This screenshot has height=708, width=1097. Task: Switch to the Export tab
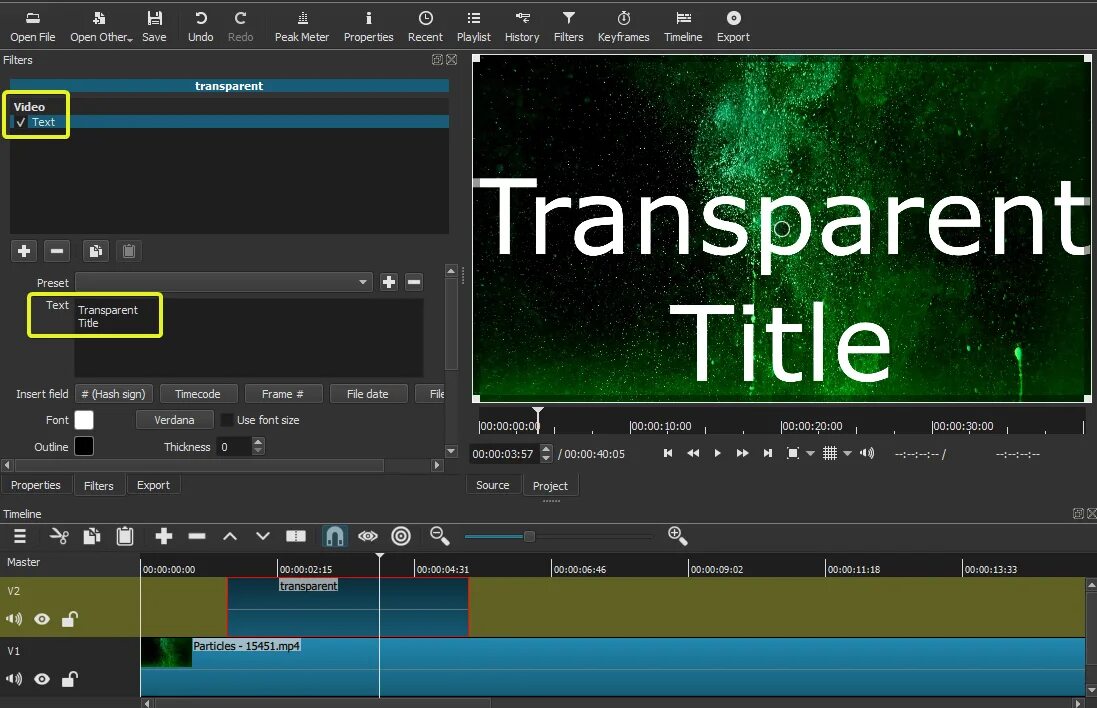pyautogui.click(x=153, y=485)
